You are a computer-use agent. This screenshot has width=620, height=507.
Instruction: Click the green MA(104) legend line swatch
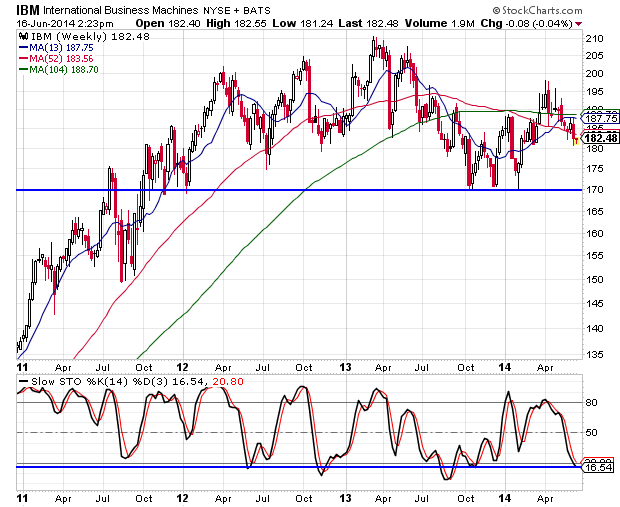click(x=23, y=70)
